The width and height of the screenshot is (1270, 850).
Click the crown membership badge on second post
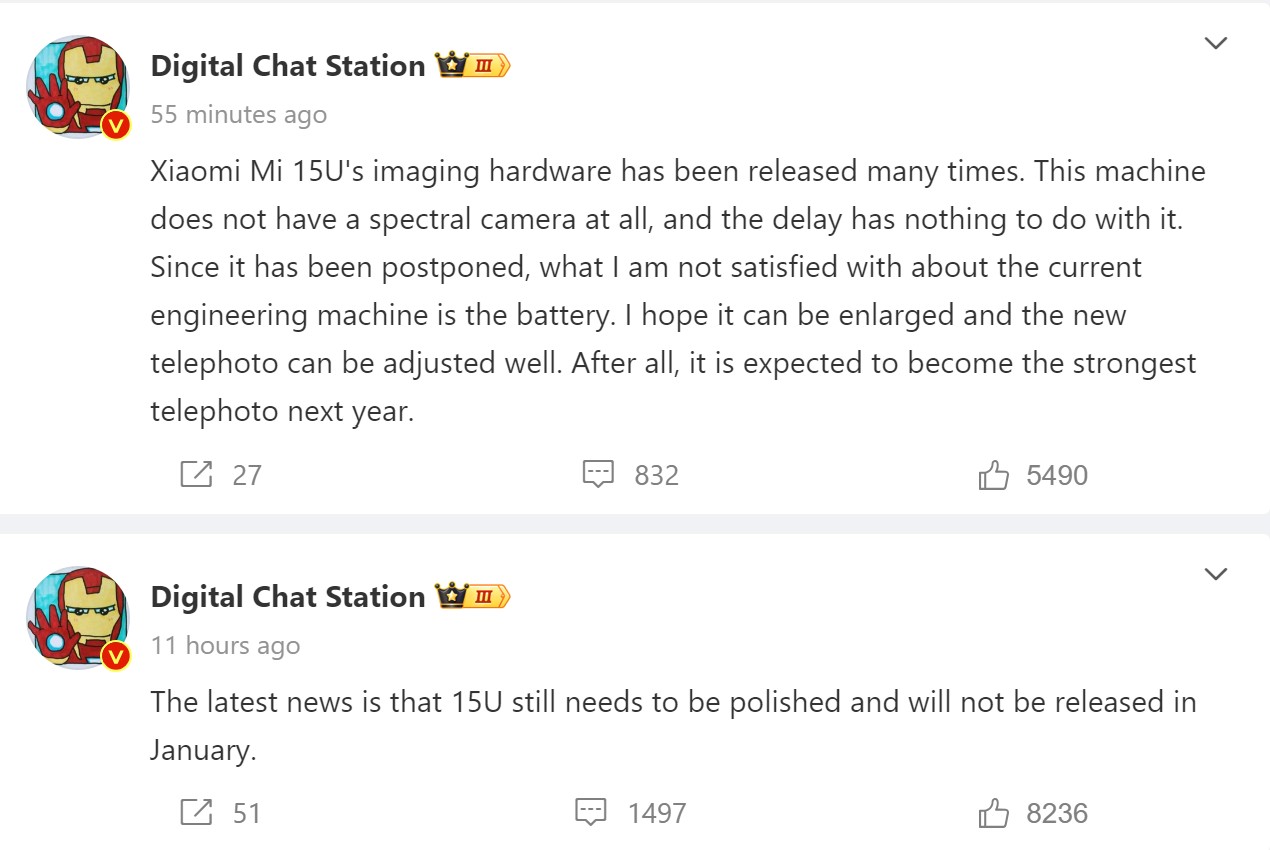[x=473, y=597]
